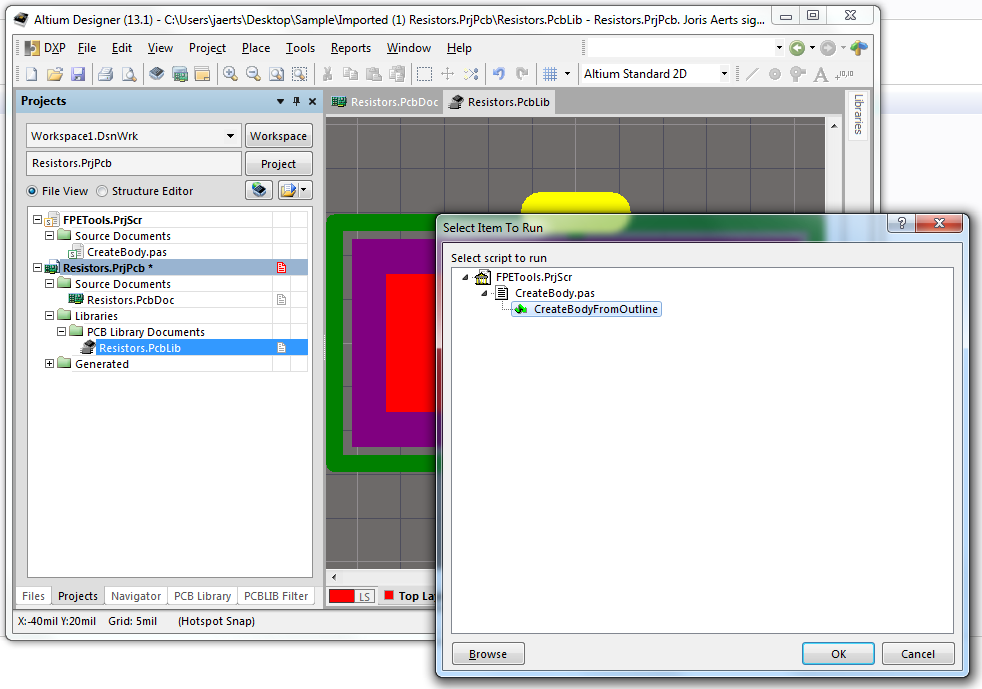The height and width of the screenshot is (689, 982).
Task: Select CreateBody.pas in Projects tree
Action: tap(127, 252)
